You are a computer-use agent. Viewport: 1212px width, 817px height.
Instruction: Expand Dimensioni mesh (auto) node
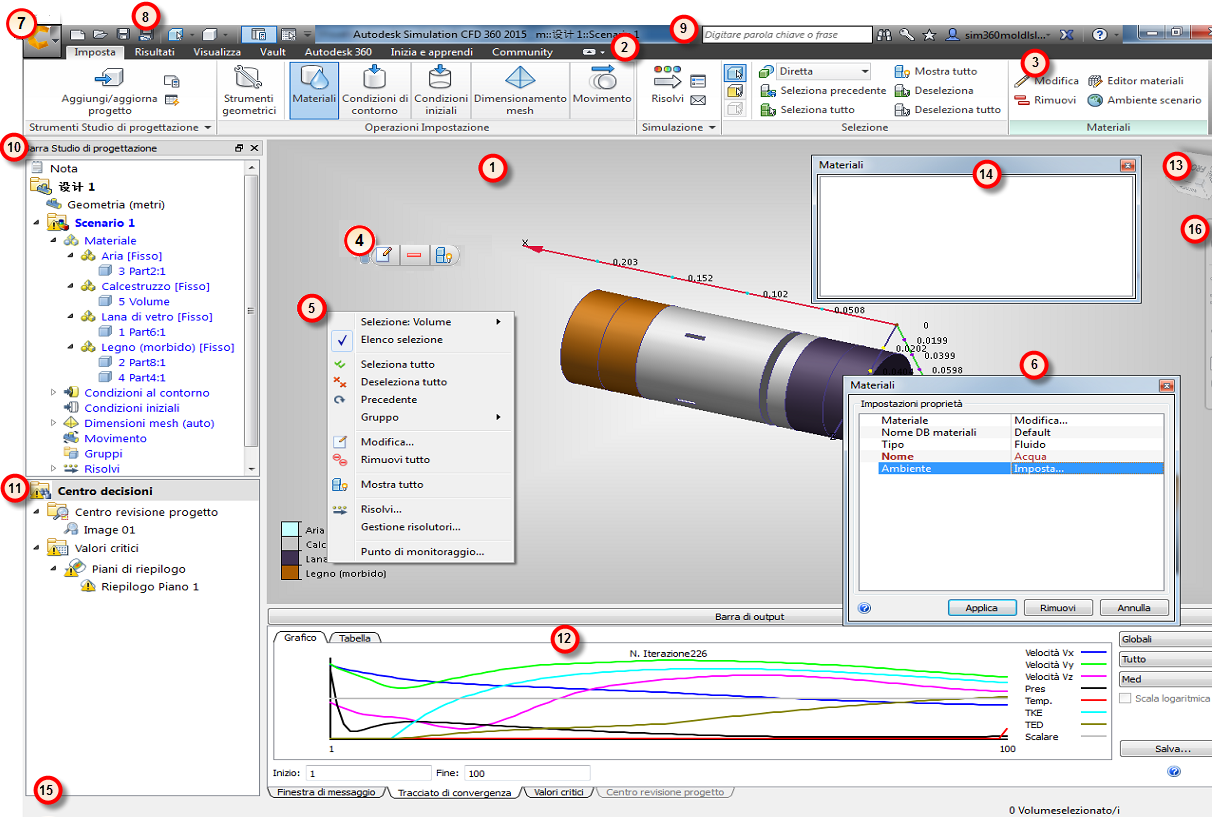tap(54, 423)
